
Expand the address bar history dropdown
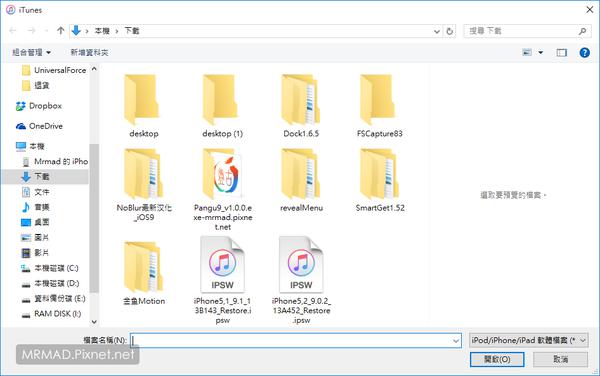pos(437,31)
